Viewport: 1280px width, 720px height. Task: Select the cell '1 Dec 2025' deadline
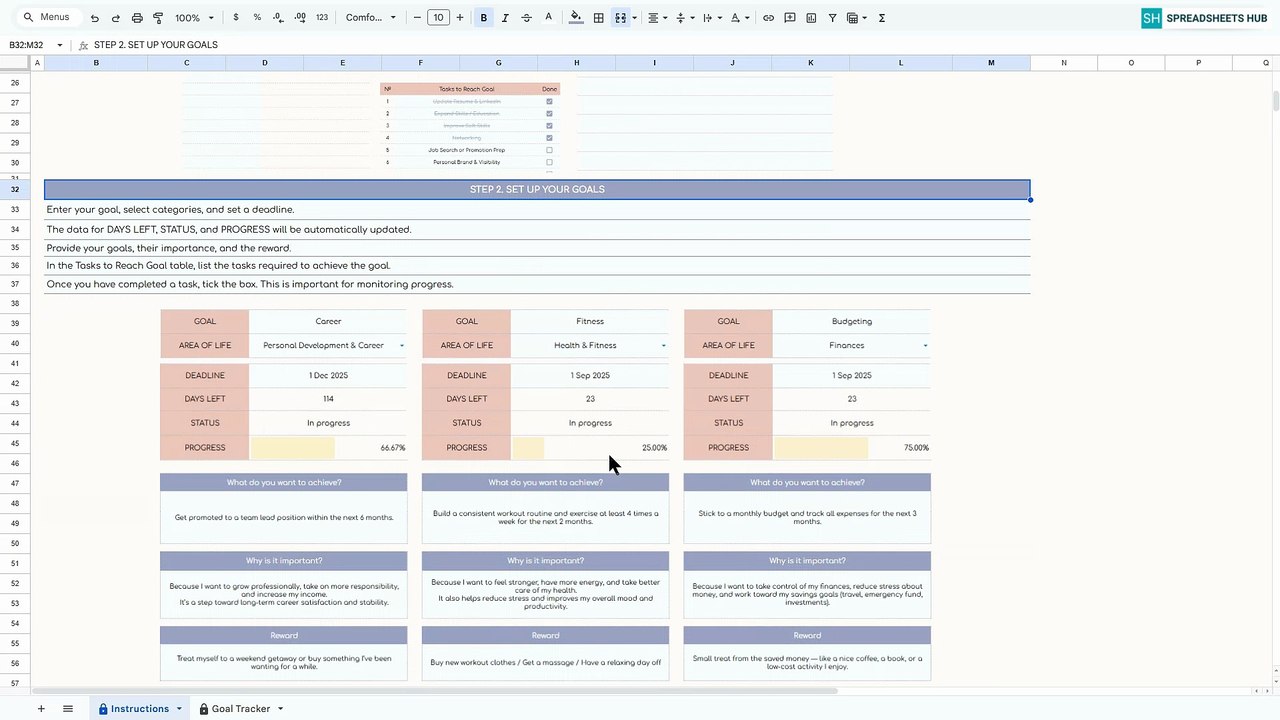click(x=328, y=376)
